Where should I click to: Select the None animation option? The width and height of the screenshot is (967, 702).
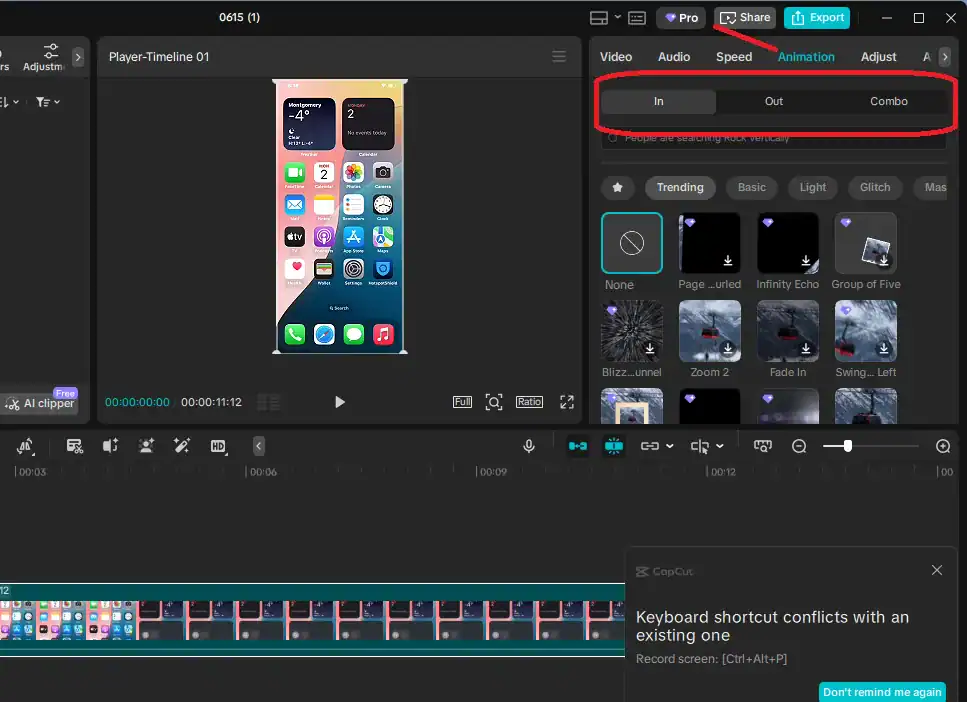point(632,243)
